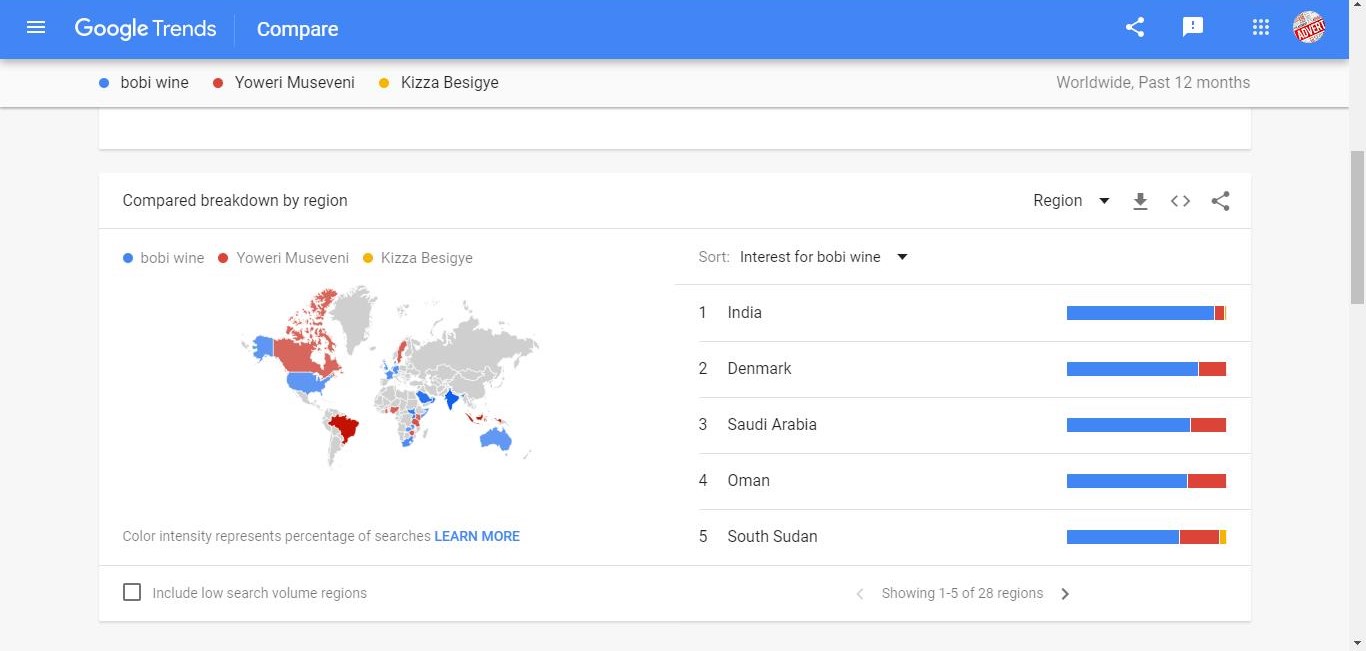This screenshot has width=1366, height=651.
Task: Open the hamburger main menu
Action: [x=36, y=28]
